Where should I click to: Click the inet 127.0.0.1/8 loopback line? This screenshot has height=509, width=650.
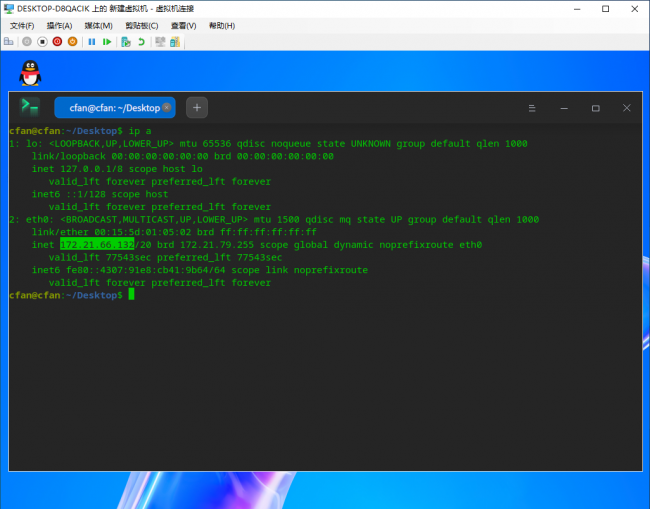(117, 169)
